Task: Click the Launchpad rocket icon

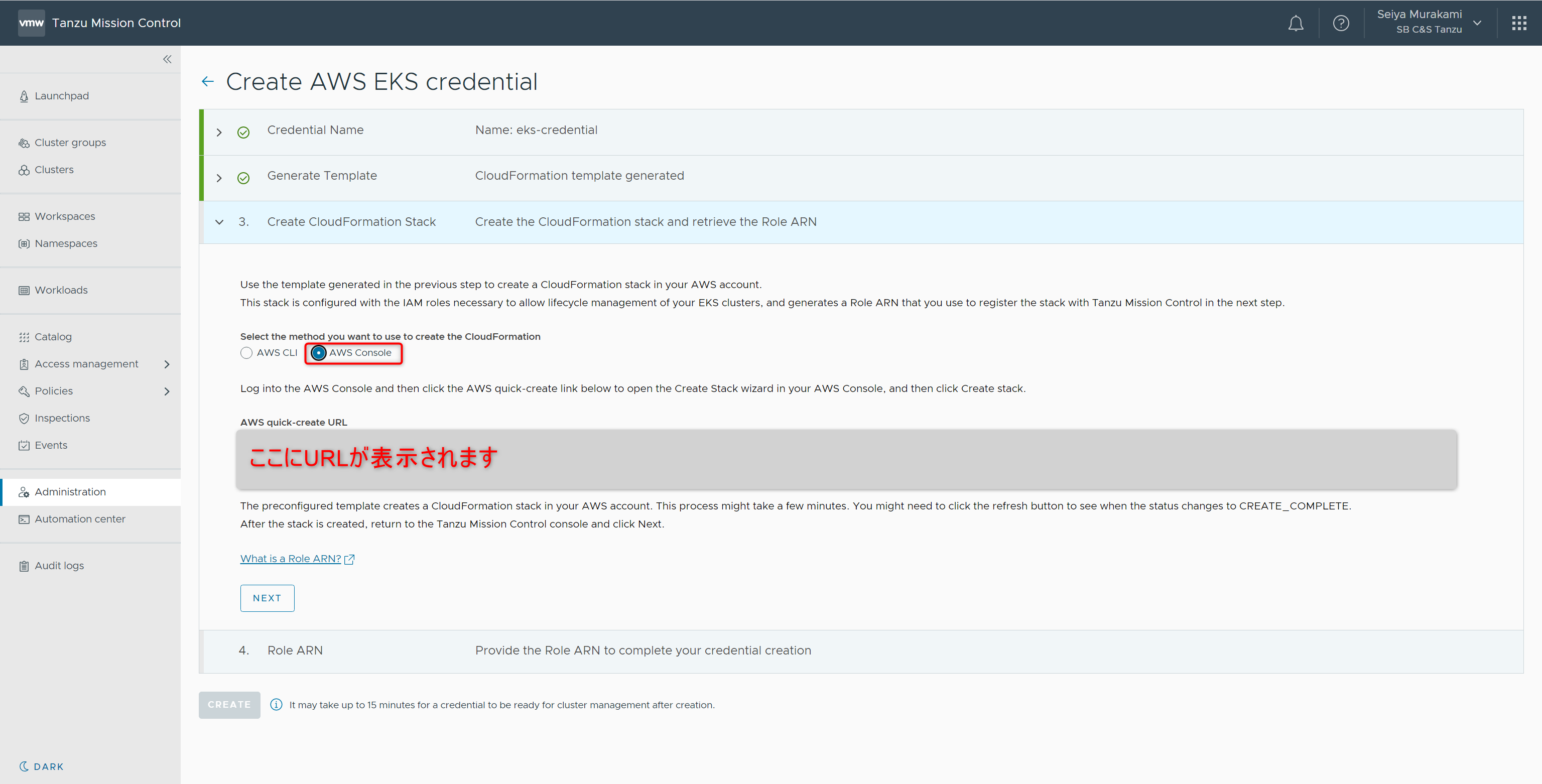Action: point(24,96)
